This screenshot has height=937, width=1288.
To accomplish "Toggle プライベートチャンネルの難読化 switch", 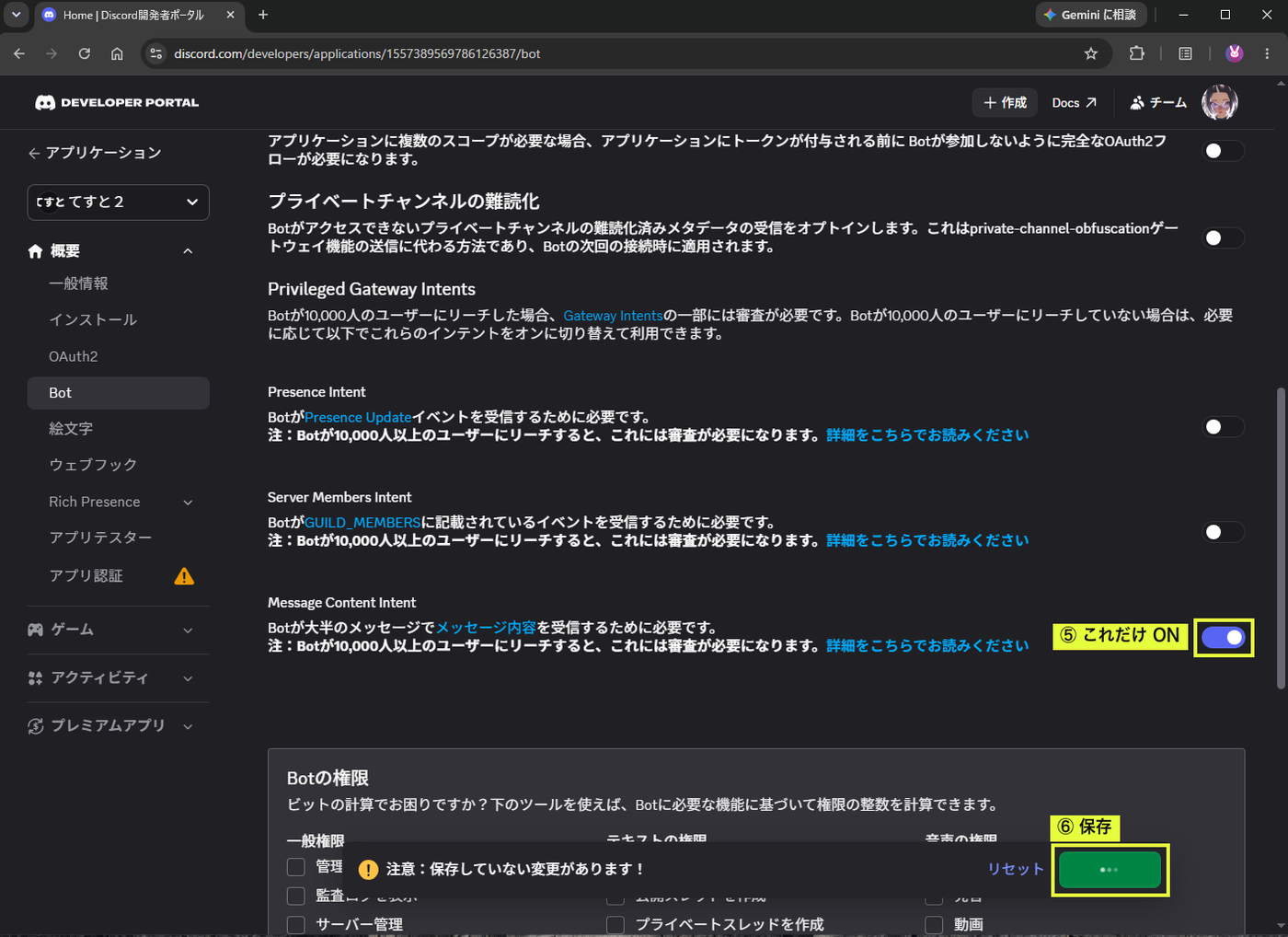I will [1224, 237].
